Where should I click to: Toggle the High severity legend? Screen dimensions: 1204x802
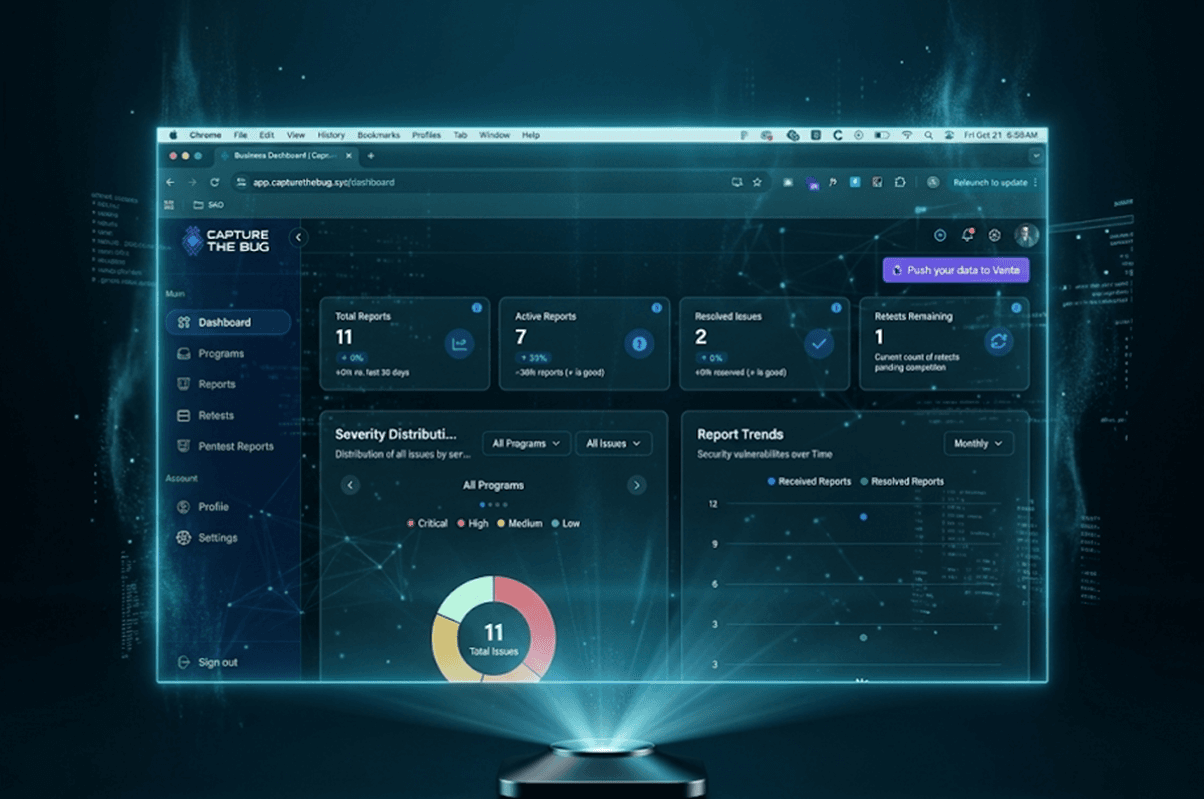click(x=473, y=523)
